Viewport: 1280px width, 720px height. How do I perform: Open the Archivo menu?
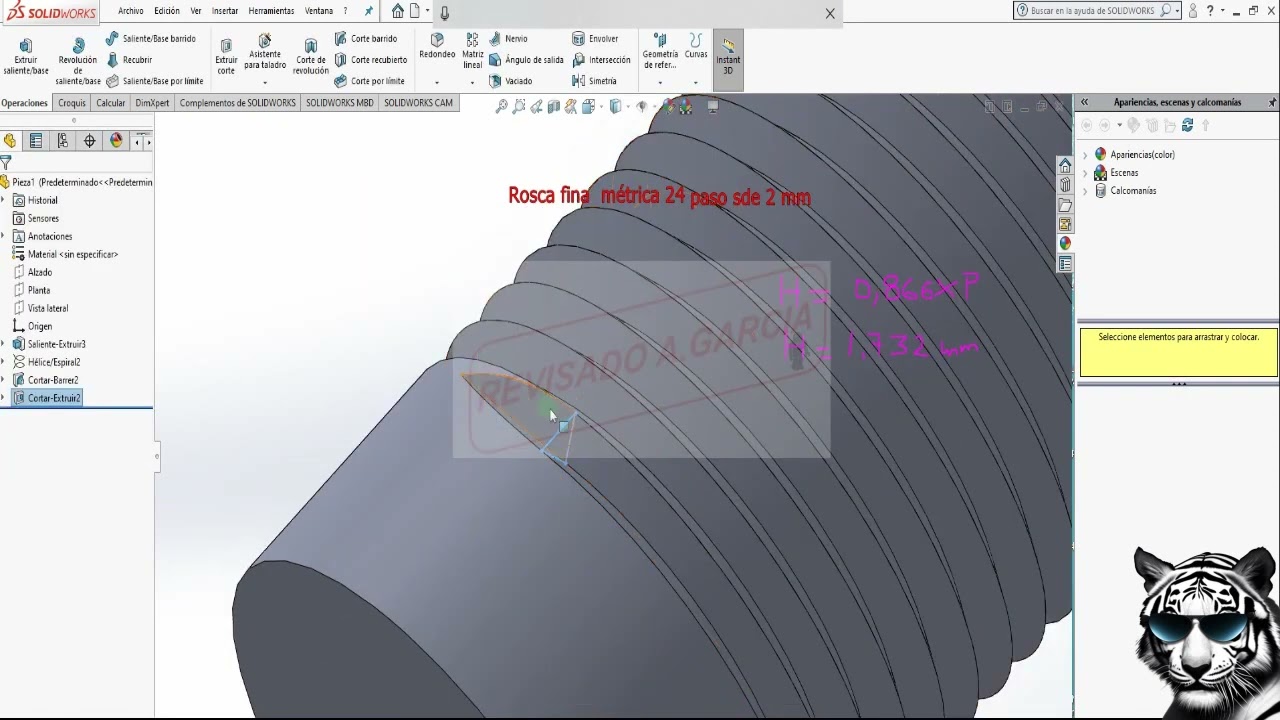coord(130,11)
